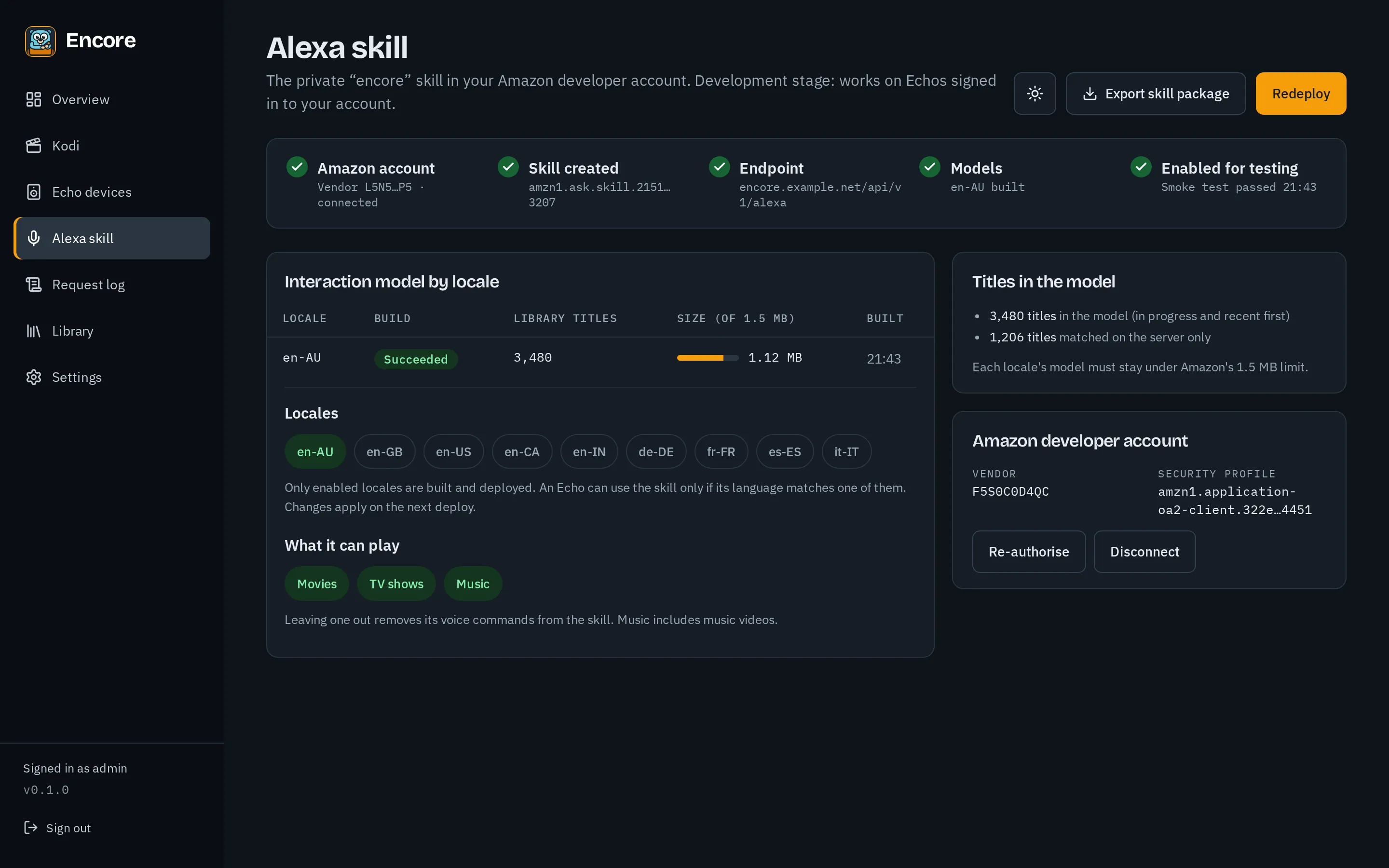Click the Skill created green check icon
Image resolution: width=1389 pixels, height=868 pixels.
(x=508, y=167)
